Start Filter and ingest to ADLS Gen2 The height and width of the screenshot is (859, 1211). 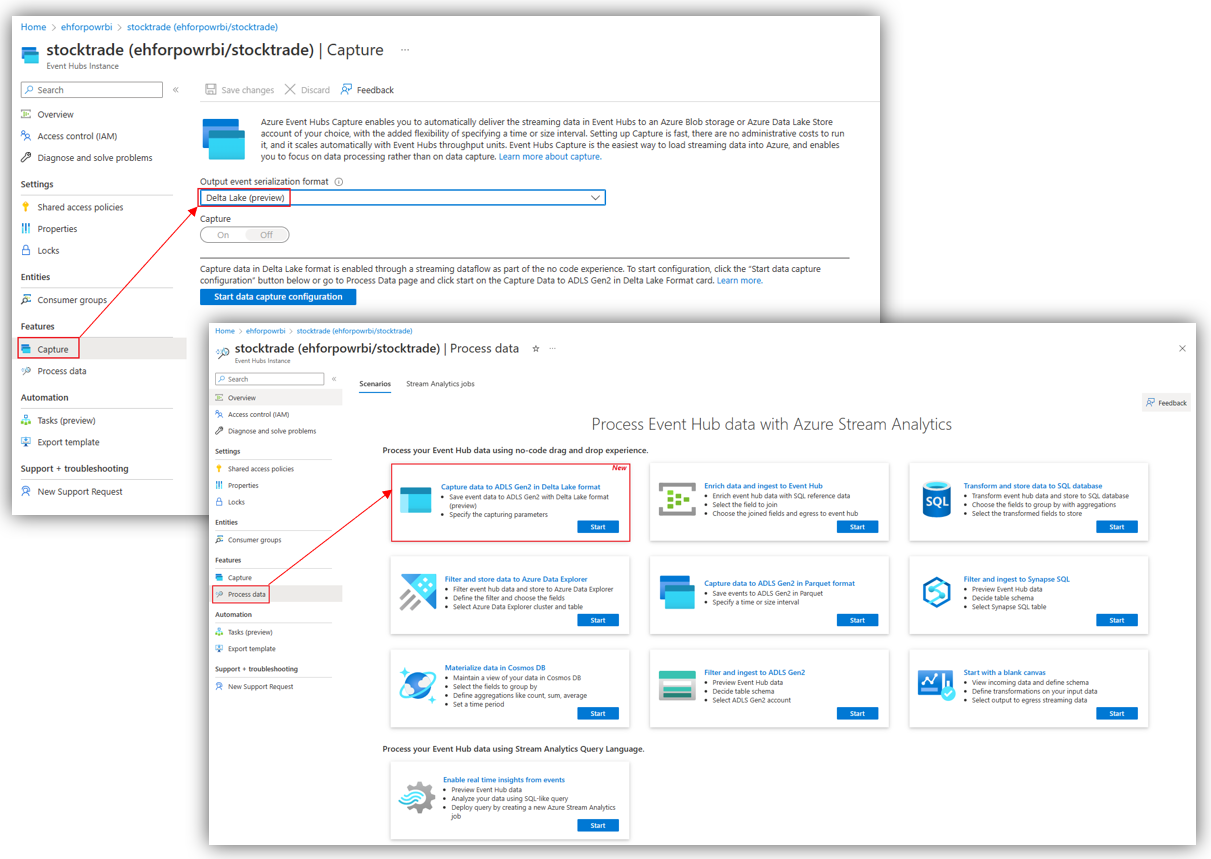tap(857, 713)
